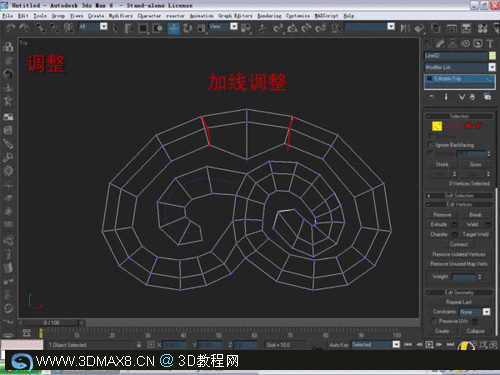Screen dimensions: 500x375
Task: Activate the Select and Rotate tool
Action: click(188, 28)
